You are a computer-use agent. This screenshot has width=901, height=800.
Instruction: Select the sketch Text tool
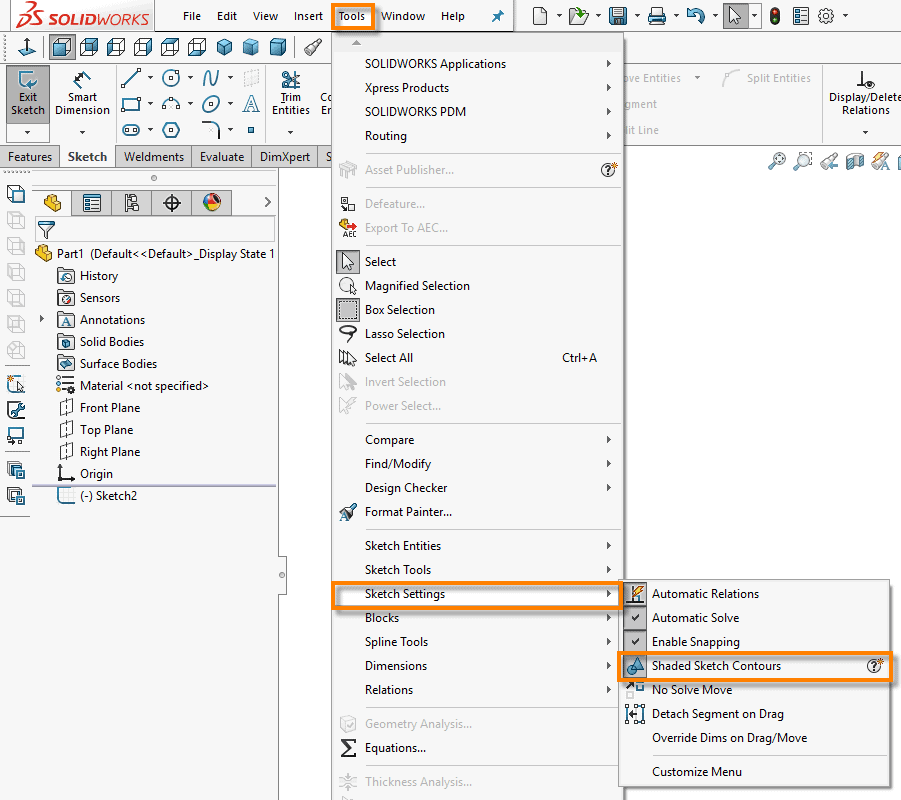click(251, 104)
